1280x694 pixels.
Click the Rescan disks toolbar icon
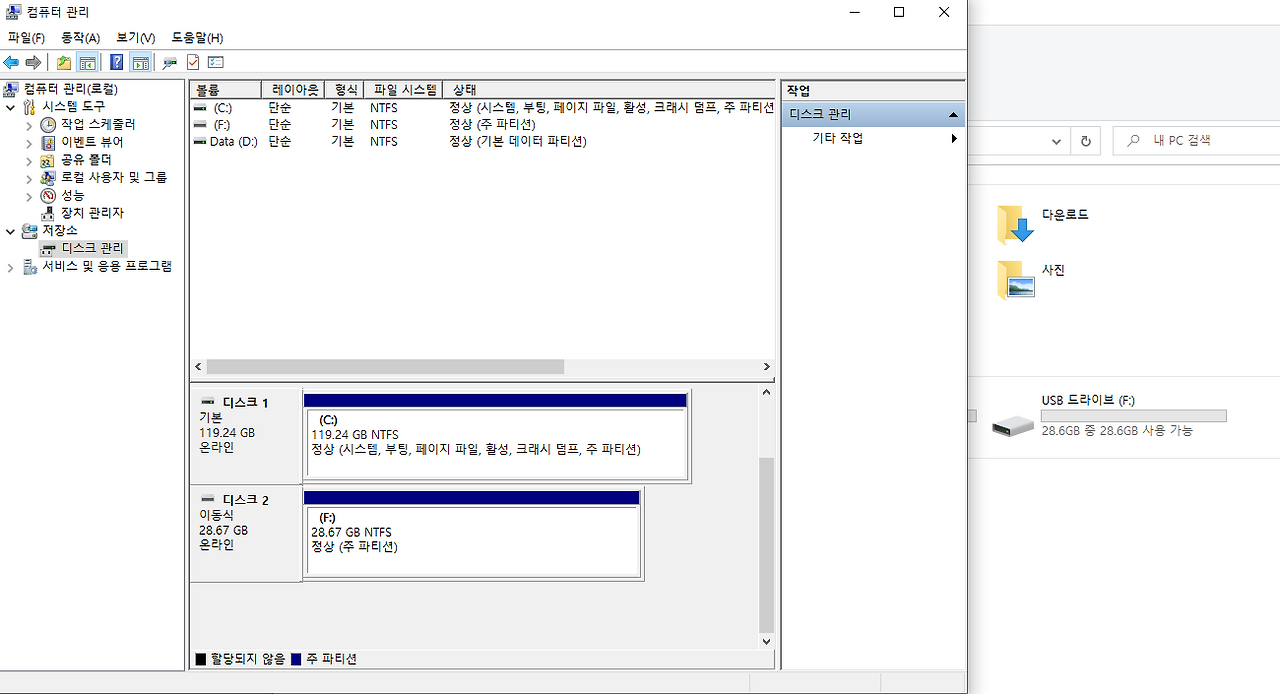tap(170, 62)
